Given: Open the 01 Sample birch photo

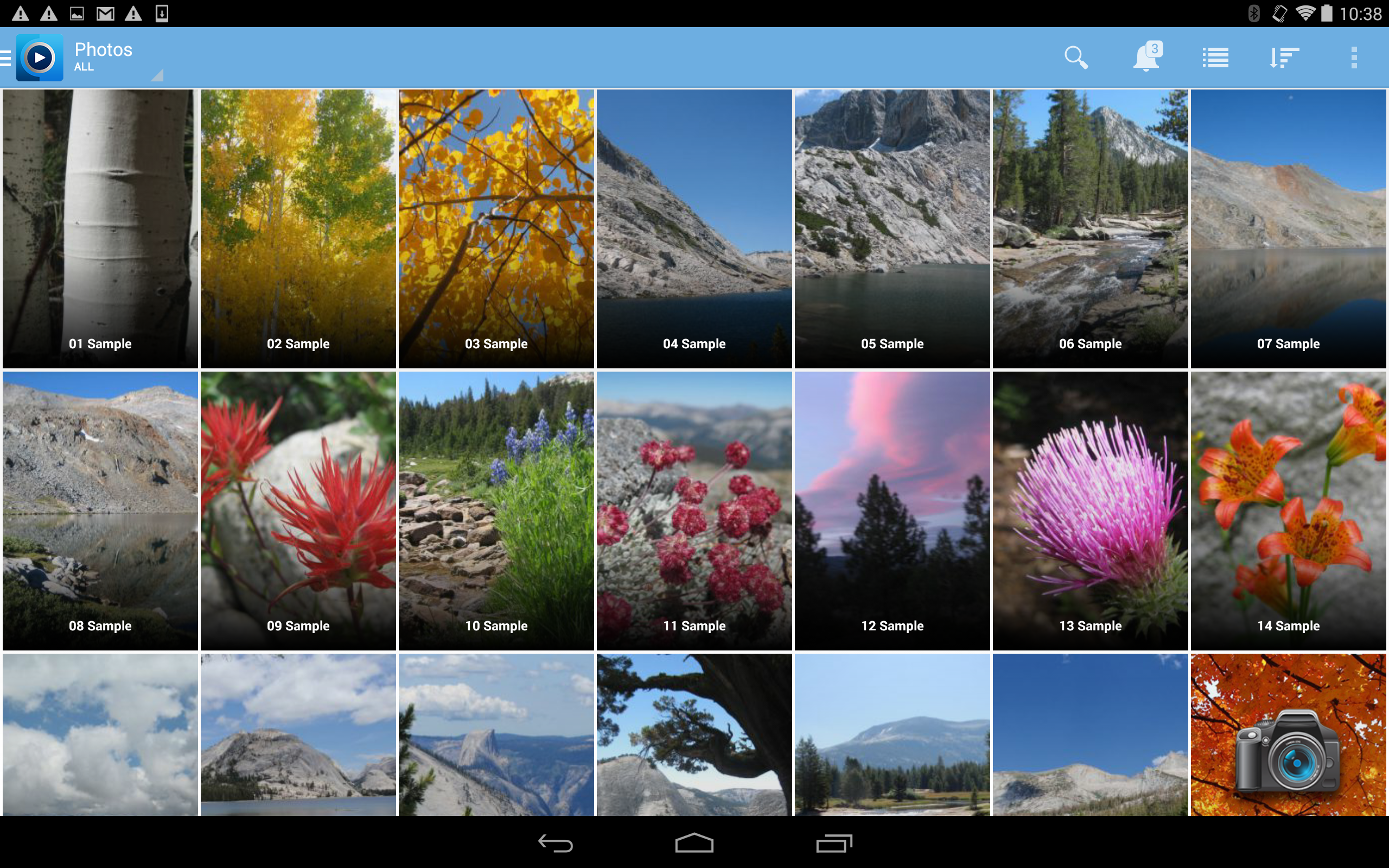Looking at the screenshot, I should 100,228.
